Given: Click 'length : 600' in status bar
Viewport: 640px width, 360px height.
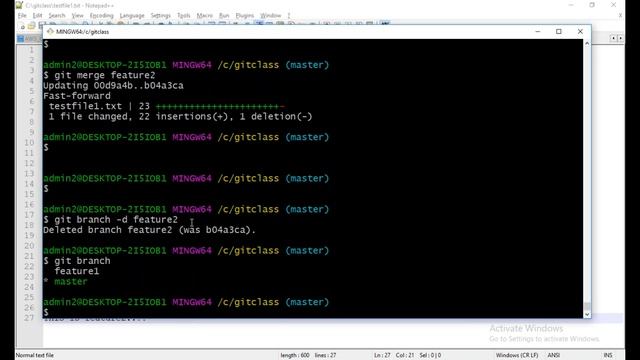Looking at the screenshot, I should click(x=295, y=355).
